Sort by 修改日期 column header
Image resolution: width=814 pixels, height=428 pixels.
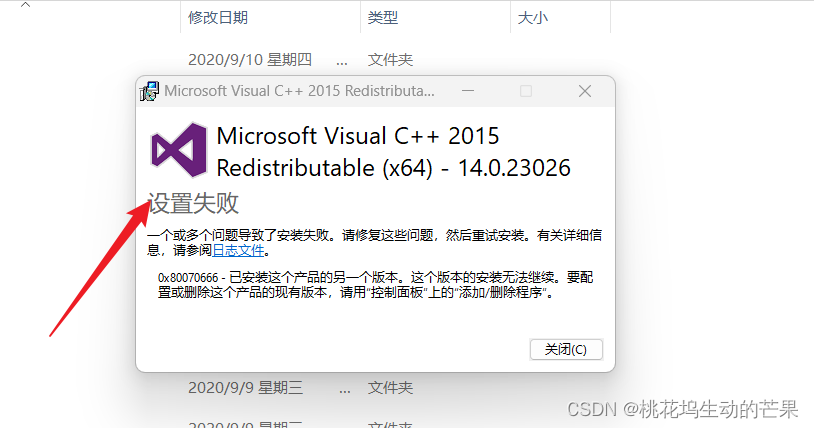[x=218, y=18]
